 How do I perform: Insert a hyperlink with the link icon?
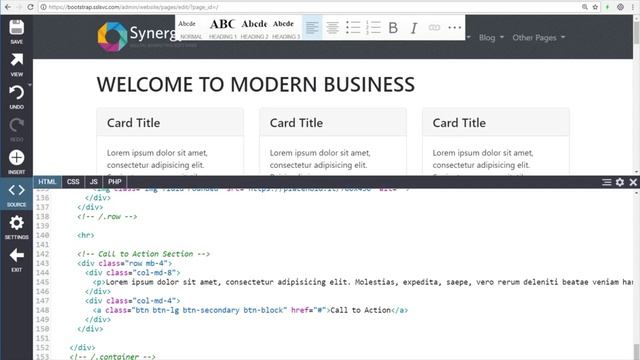[x=434, y=28]
